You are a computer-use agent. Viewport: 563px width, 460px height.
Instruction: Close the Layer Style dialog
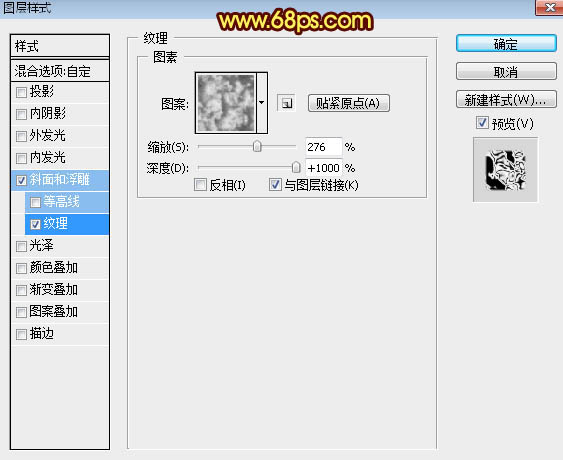pos(549,7)
